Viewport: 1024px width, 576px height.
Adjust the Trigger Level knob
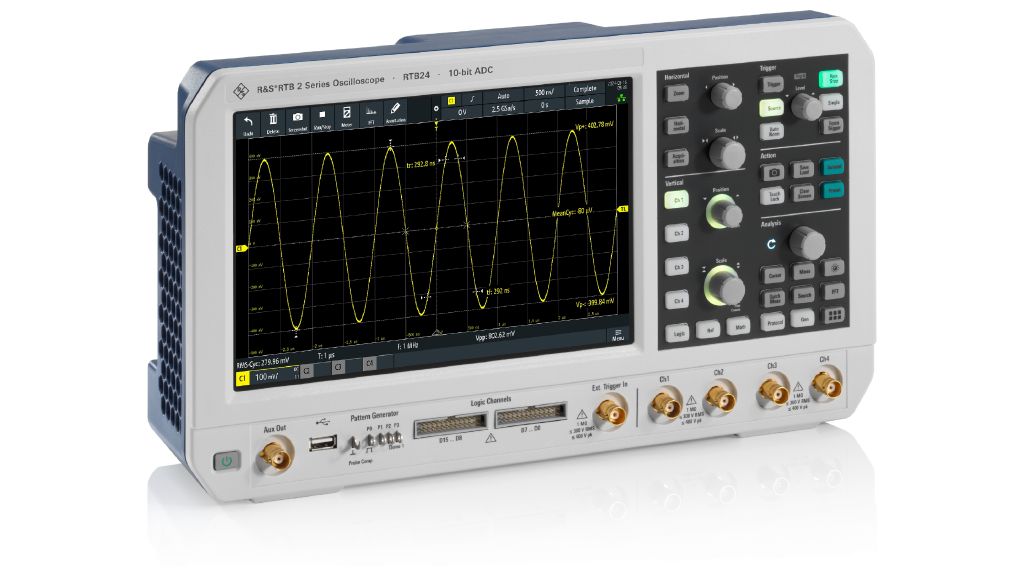click(x=806, y=107)
